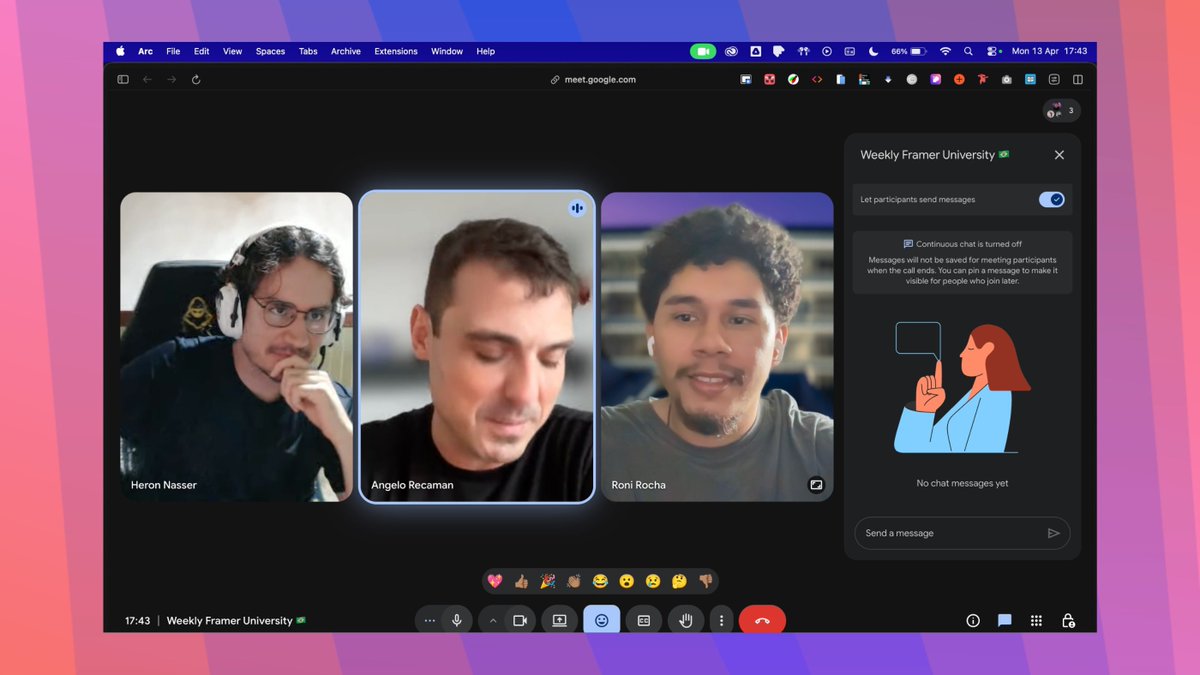
Task: Raise your hand
Action: [686, 620]
